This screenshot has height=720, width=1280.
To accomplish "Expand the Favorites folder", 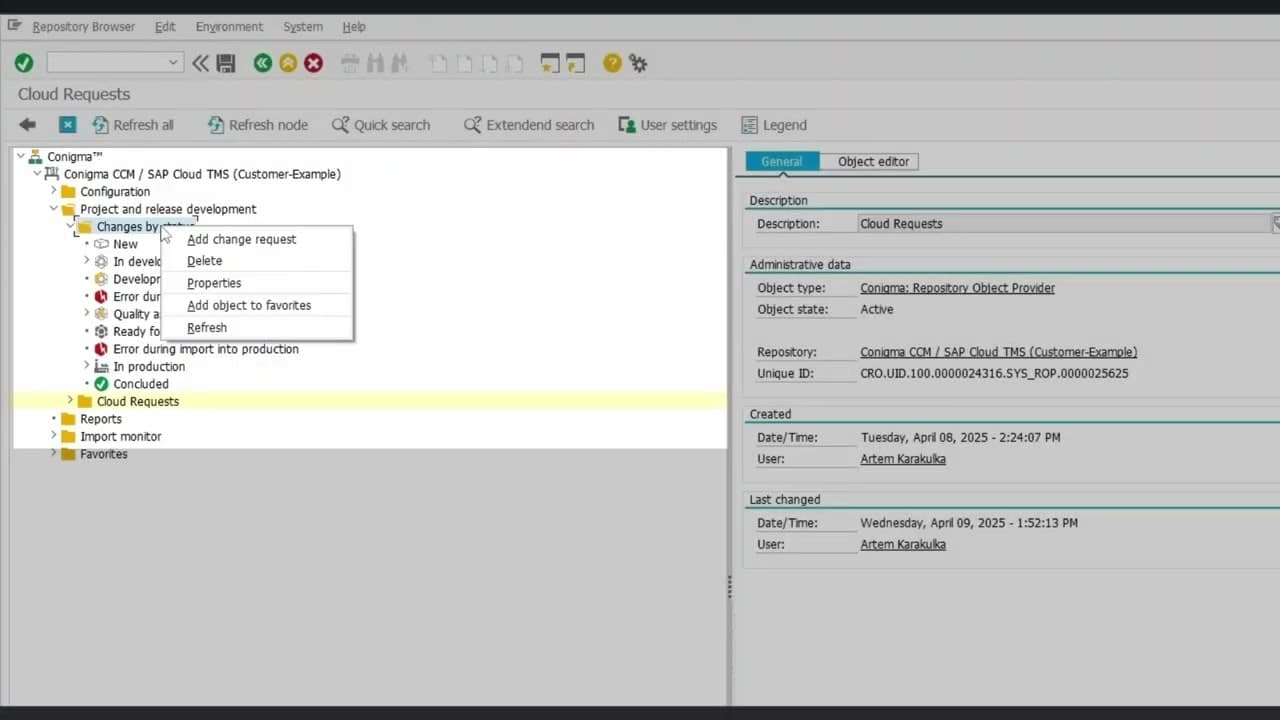I will 54,454.
